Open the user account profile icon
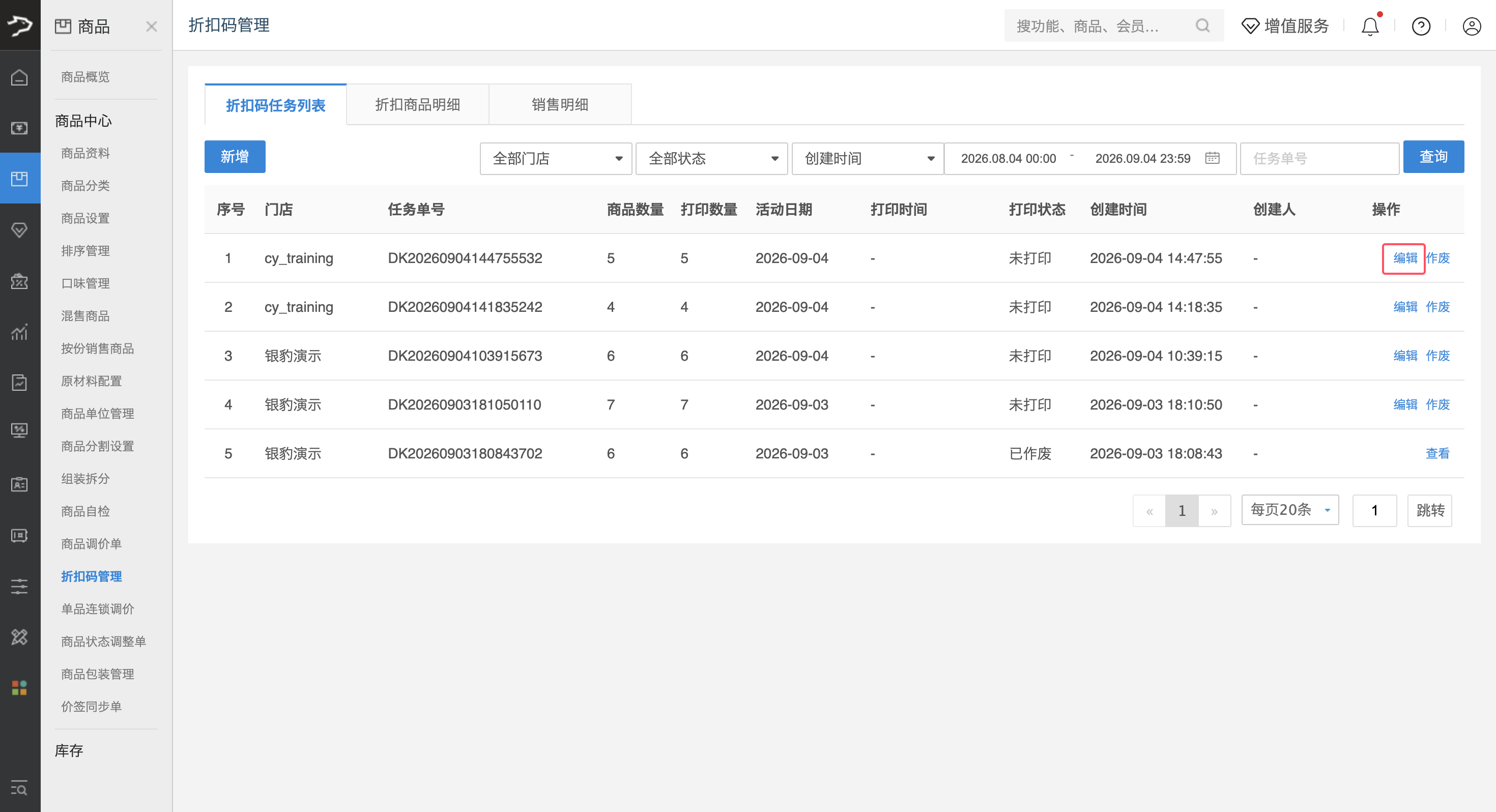 1472,26
